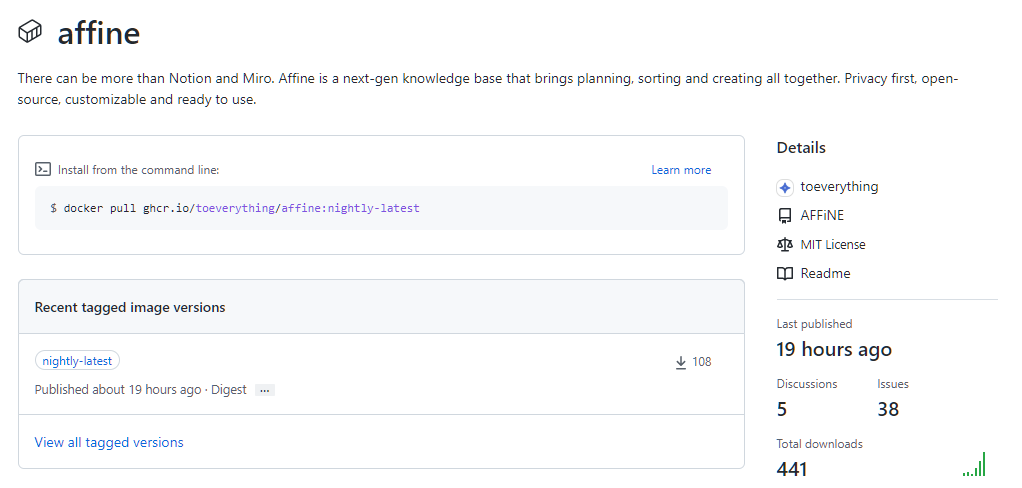
Task: Open the Learn more link
Action: pyautogui.click(x=681, y=170)
